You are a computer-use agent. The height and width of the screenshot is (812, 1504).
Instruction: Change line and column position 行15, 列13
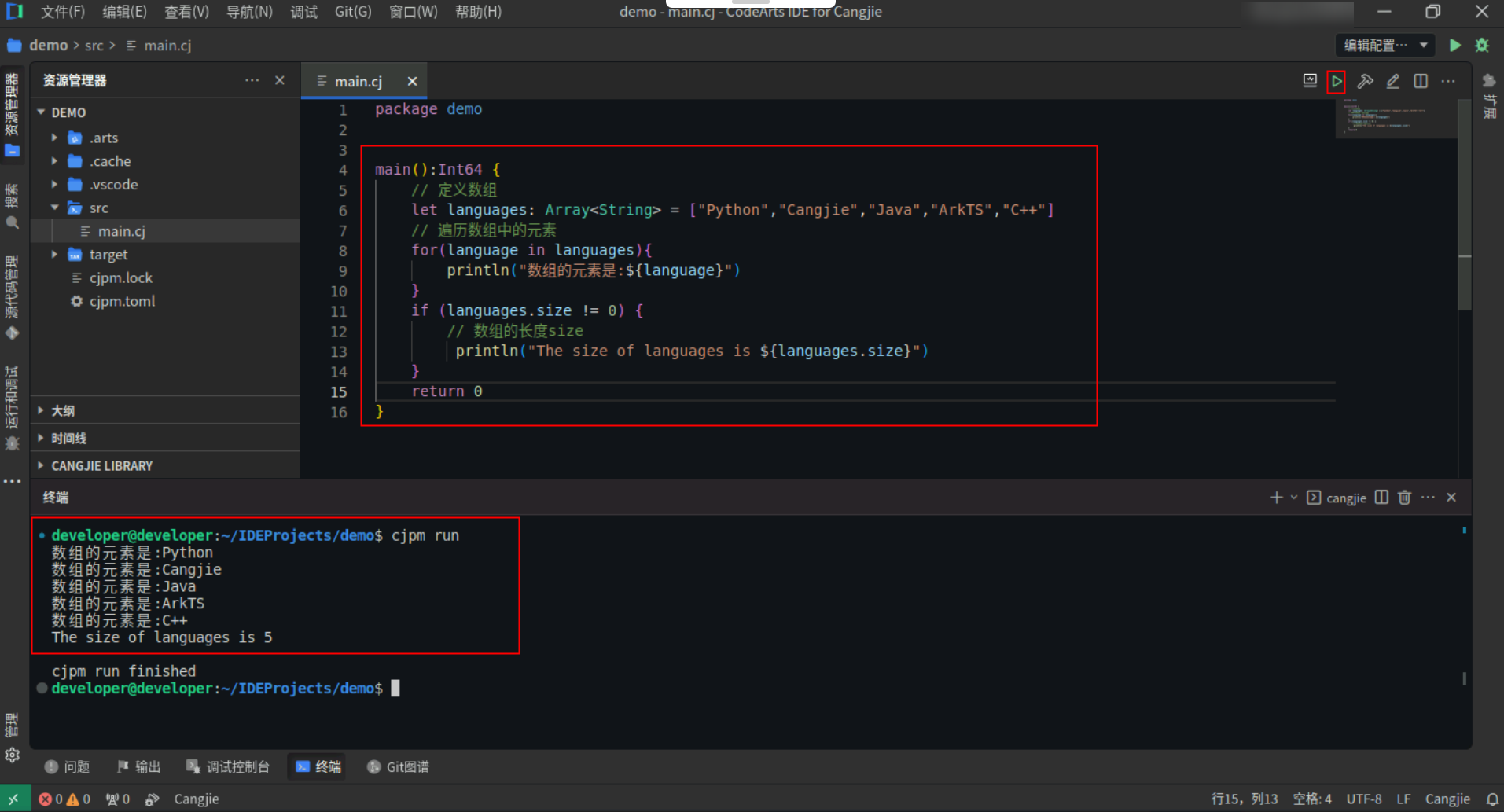pos(1244,799)
